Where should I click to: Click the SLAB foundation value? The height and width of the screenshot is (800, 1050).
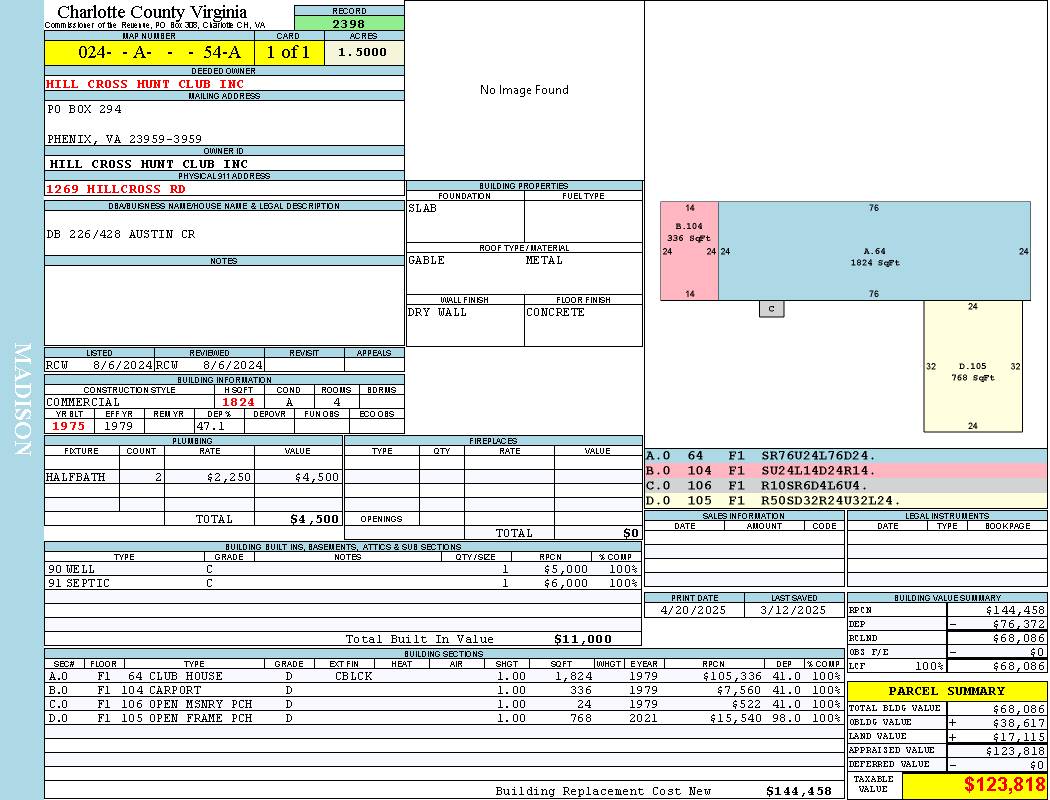423,208
